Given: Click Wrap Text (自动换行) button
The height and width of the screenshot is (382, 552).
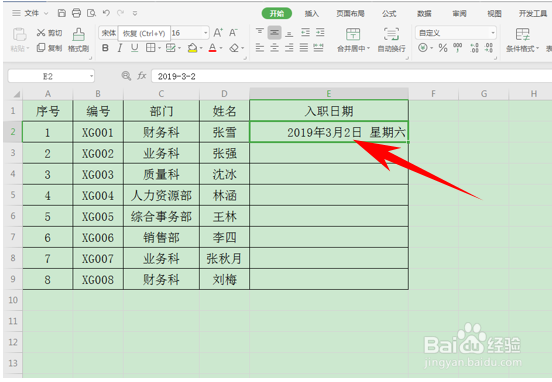Looking at the screenshot, I should (391, 40).
